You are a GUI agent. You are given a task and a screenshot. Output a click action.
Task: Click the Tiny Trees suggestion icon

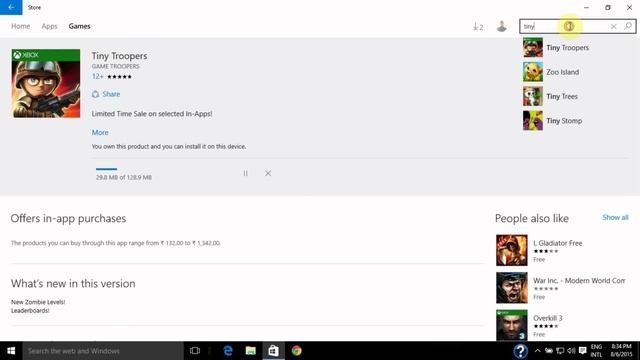pyautogui.click(x=533, y=96)
